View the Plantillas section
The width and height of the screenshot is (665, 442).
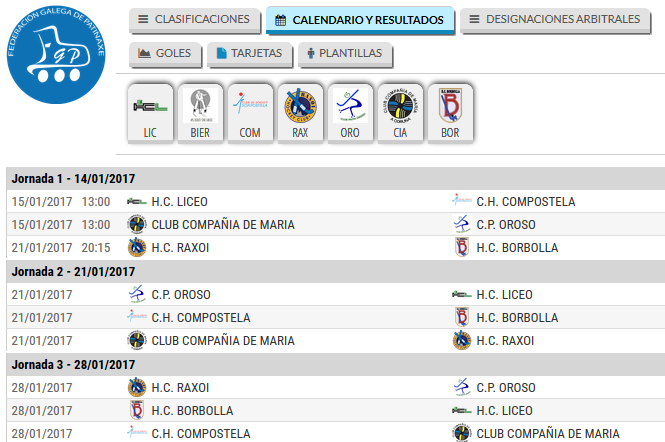point(345,53)
